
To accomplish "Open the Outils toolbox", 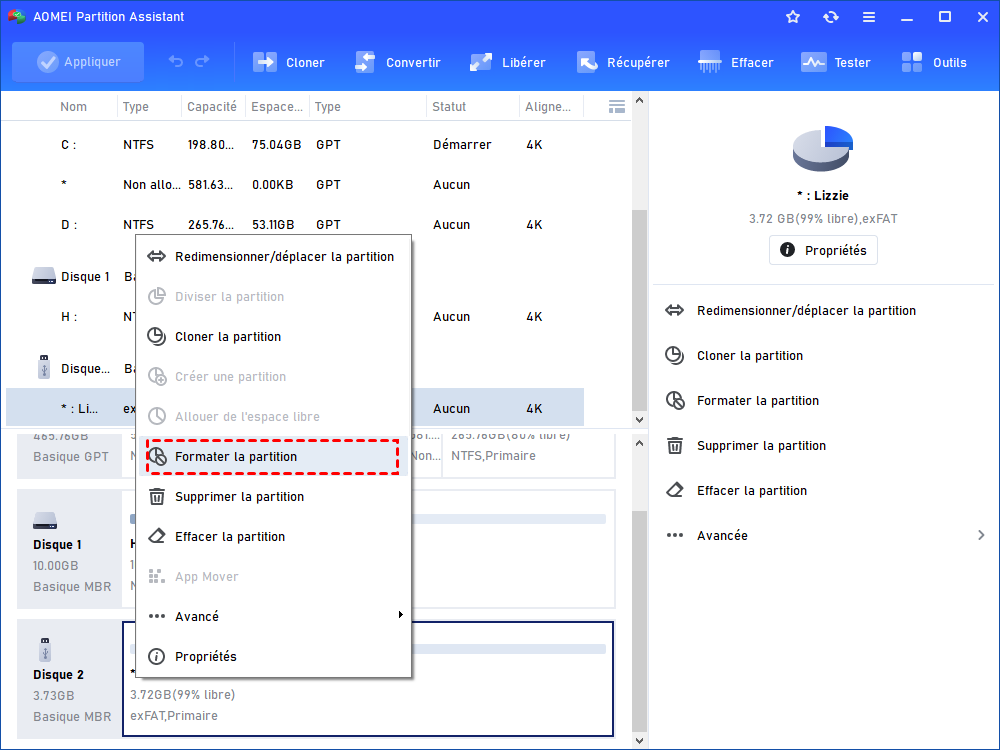I will [x=913, y=62].
